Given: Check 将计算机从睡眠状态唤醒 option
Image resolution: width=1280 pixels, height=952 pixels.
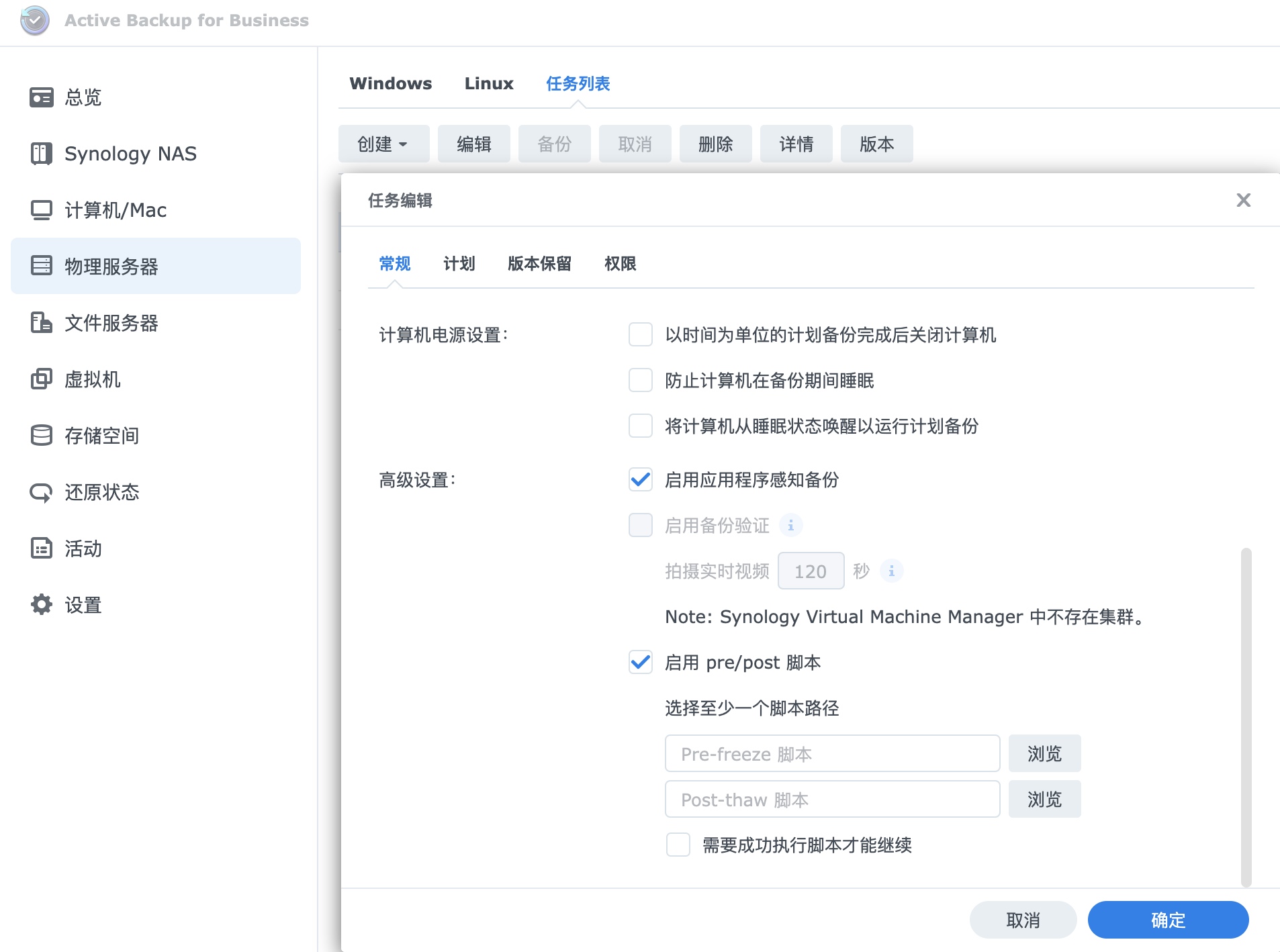Looking at the screenshot, I should [x=641, y=426].
